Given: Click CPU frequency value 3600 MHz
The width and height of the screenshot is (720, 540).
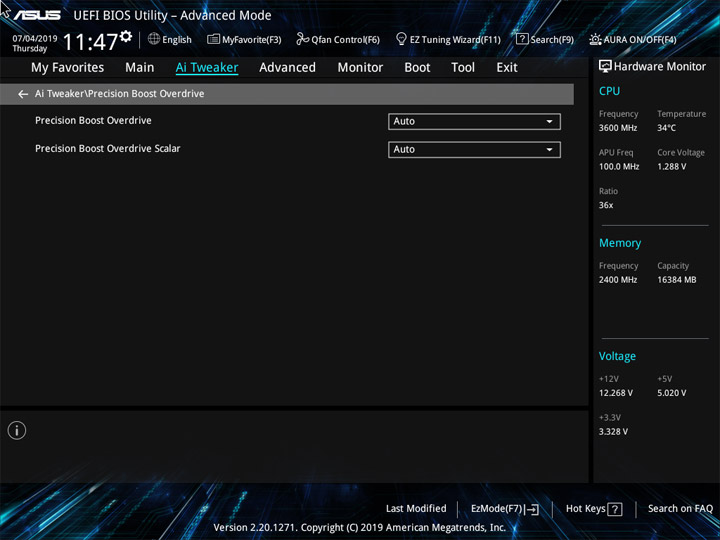Looking at the screenshot, I should pyautogui.click(x=618, y=128).
